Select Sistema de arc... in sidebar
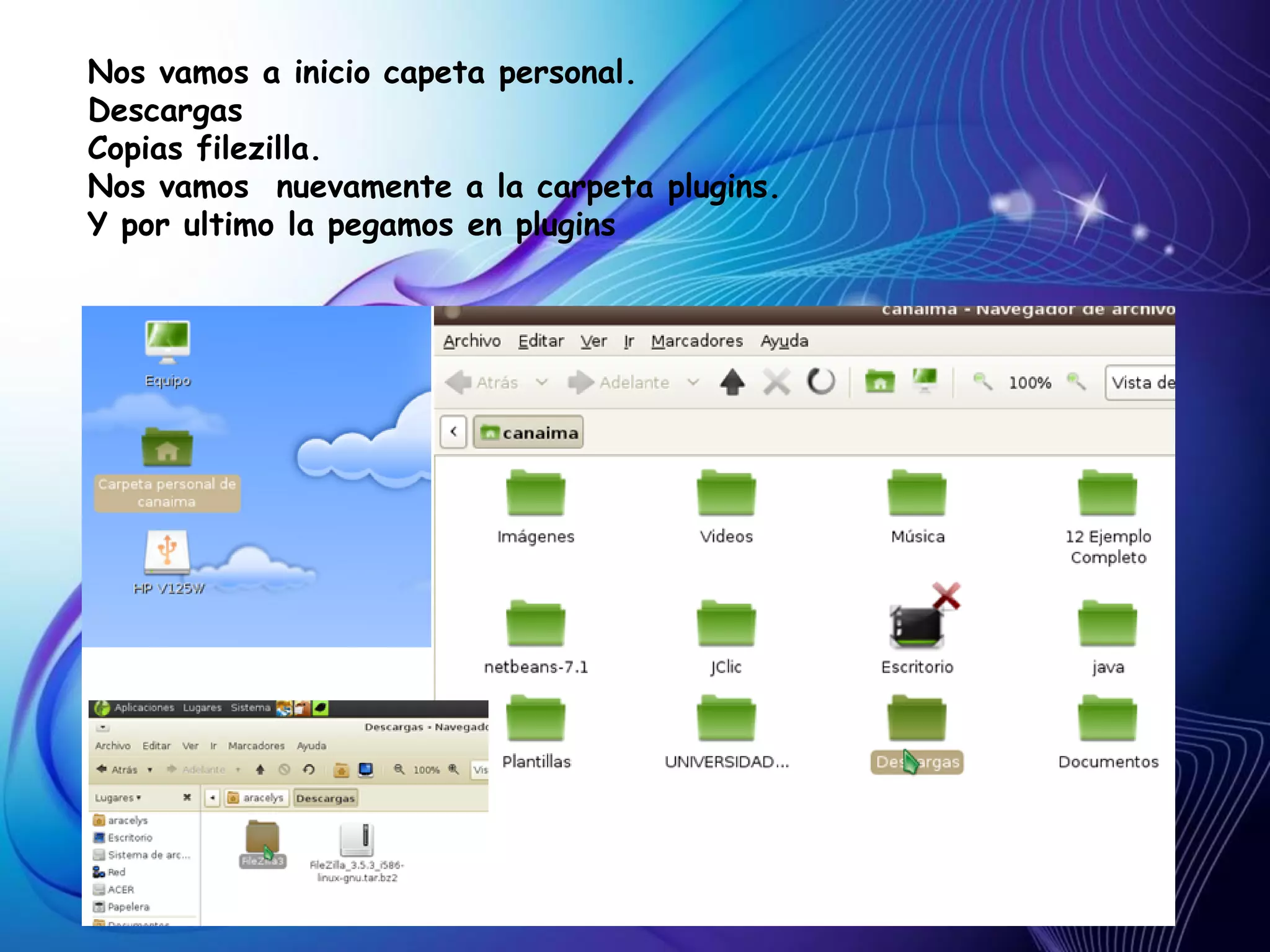The width and height of the screenshot is (1270, 952). click(x=141, y=855)
